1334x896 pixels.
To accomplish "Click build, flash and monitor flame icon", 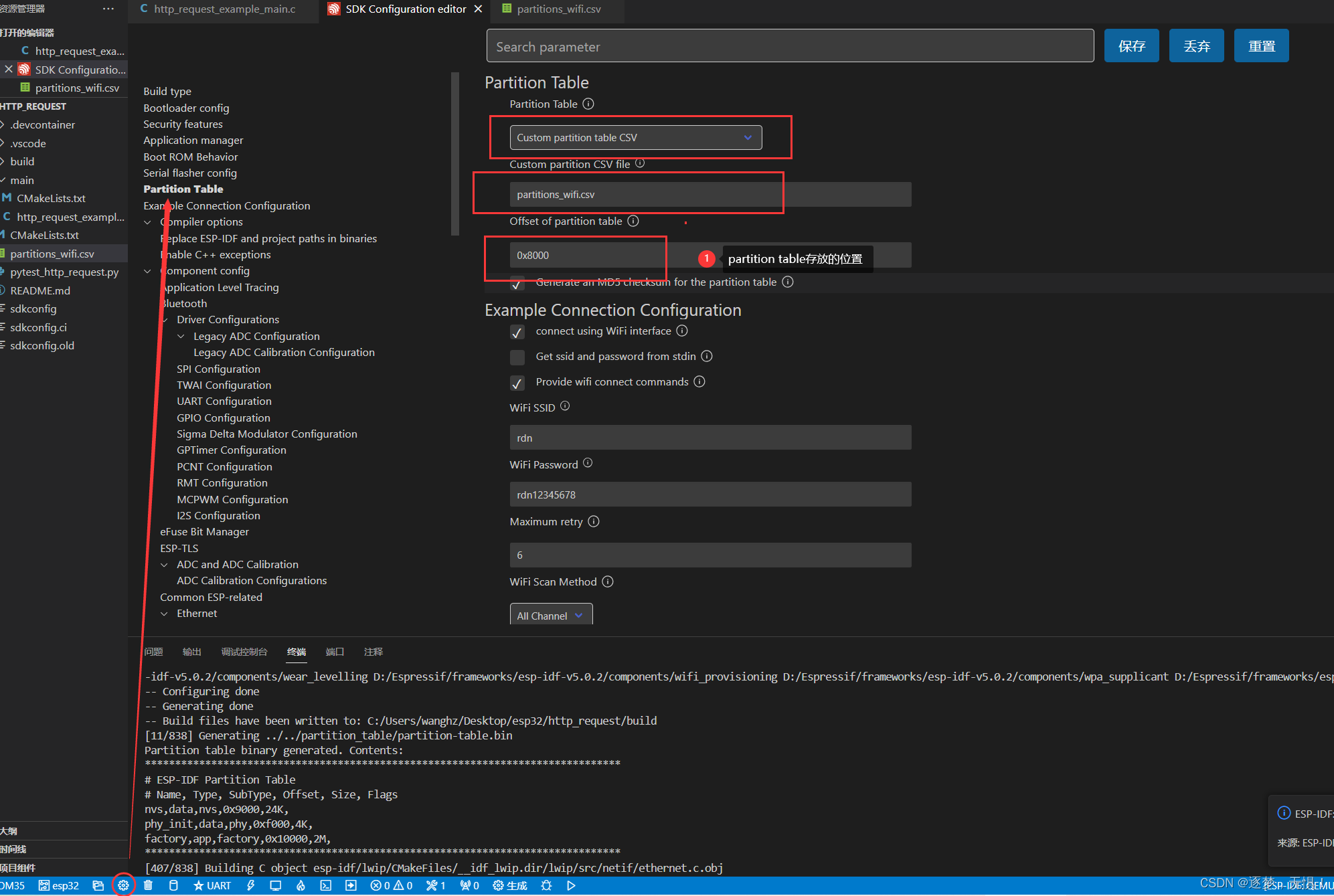I will coord(301,885).
